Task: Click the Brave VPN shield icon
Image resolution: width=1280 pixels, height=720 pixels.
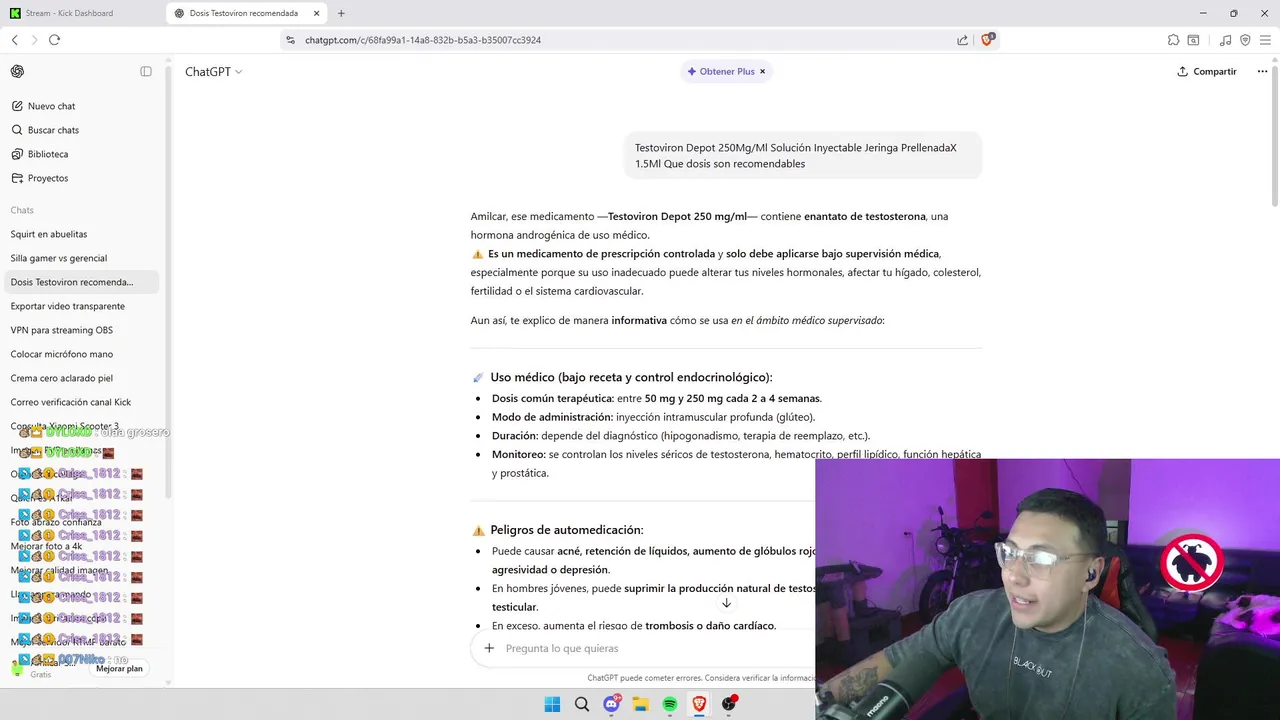Action: pyautogui.click(x=1245, y=40)
